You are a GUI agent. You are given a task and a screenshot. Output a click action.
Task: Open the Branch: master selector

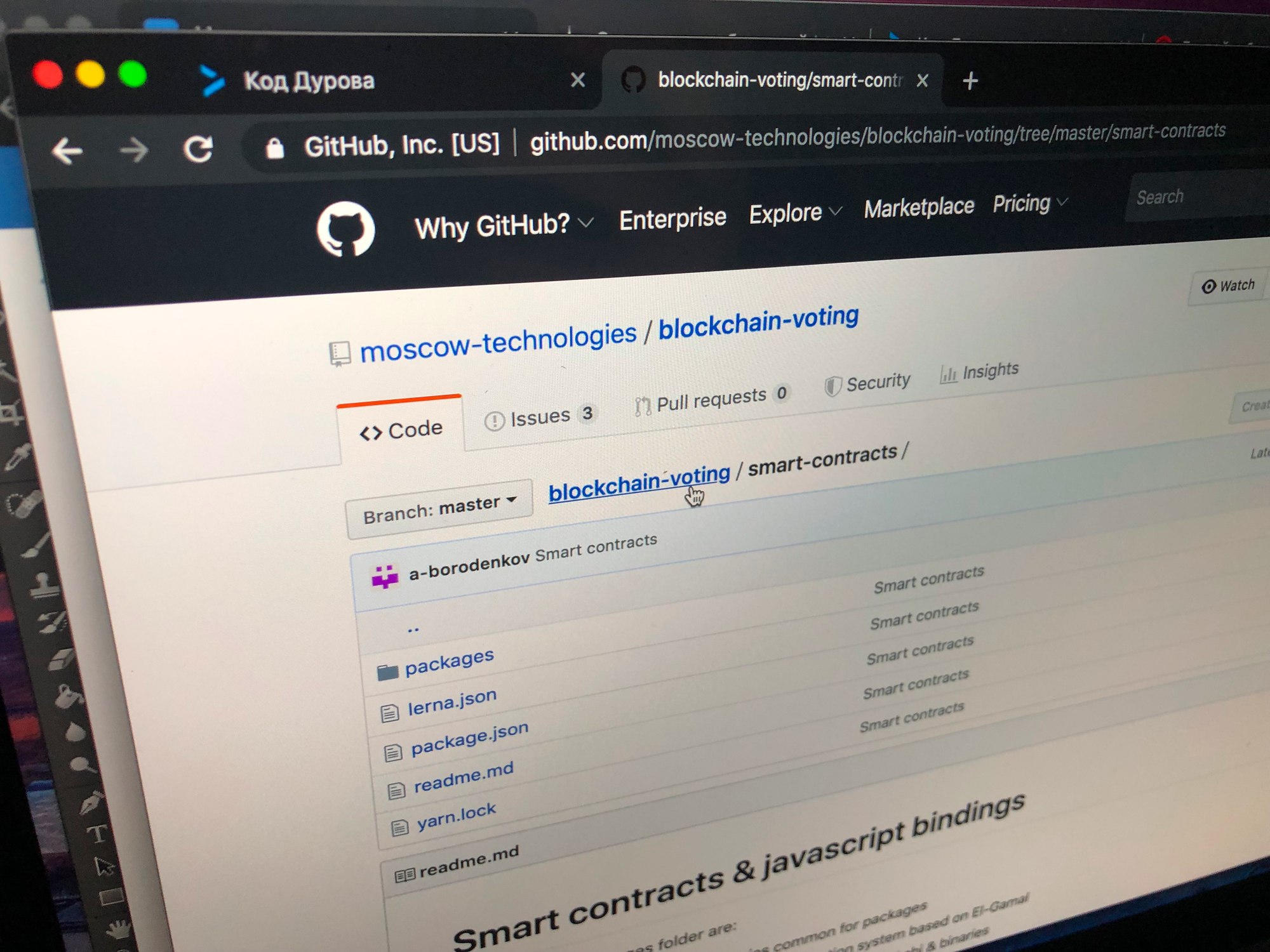click(x=439, y=509)
